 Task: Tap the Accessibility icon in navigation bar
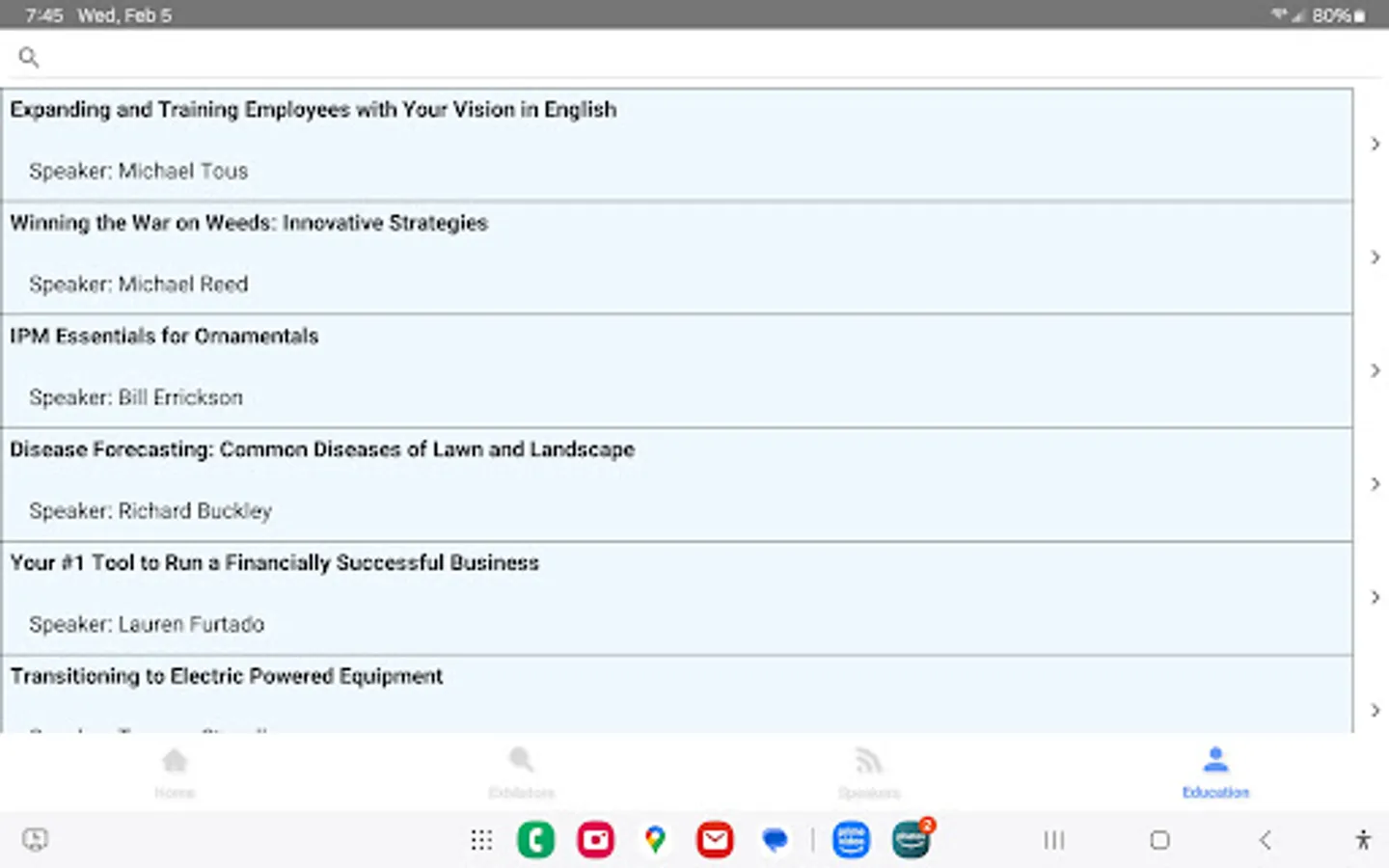click(x=1363, y=840)
